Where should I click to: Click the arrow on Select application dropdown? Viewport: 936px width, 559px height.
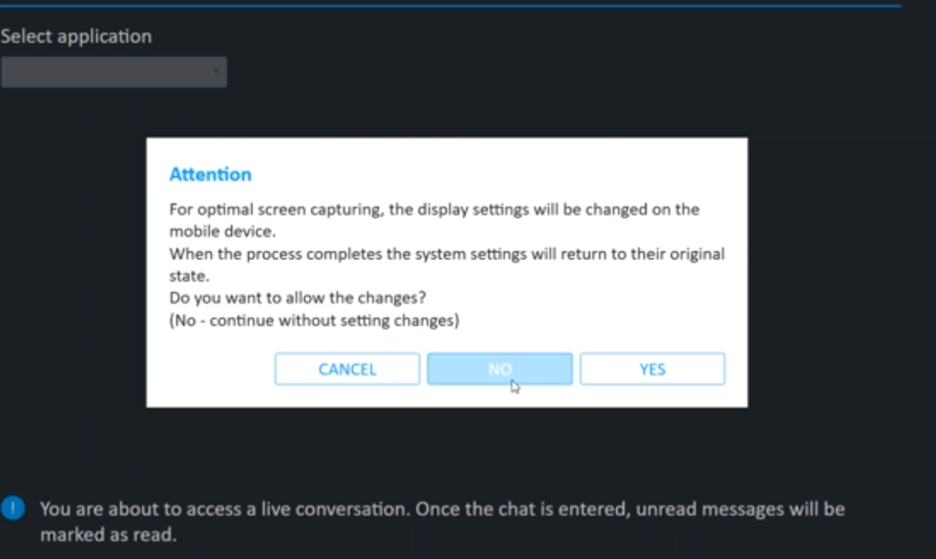[215, 72]
